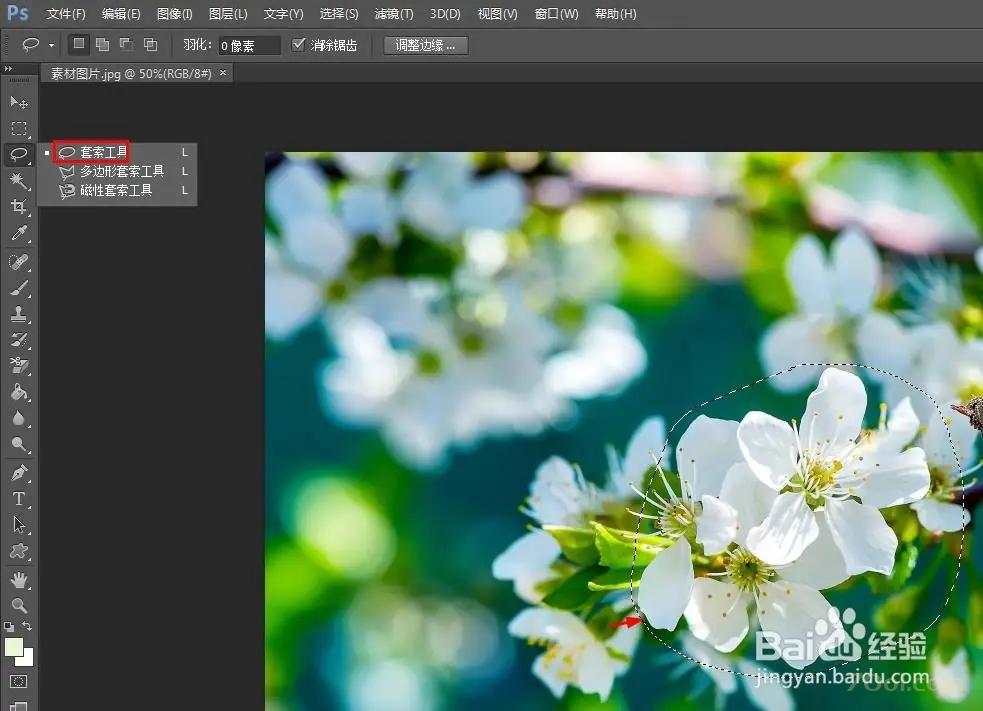
Task: Open the lasso tool preset picker
Action: click(x=51, y=45)
